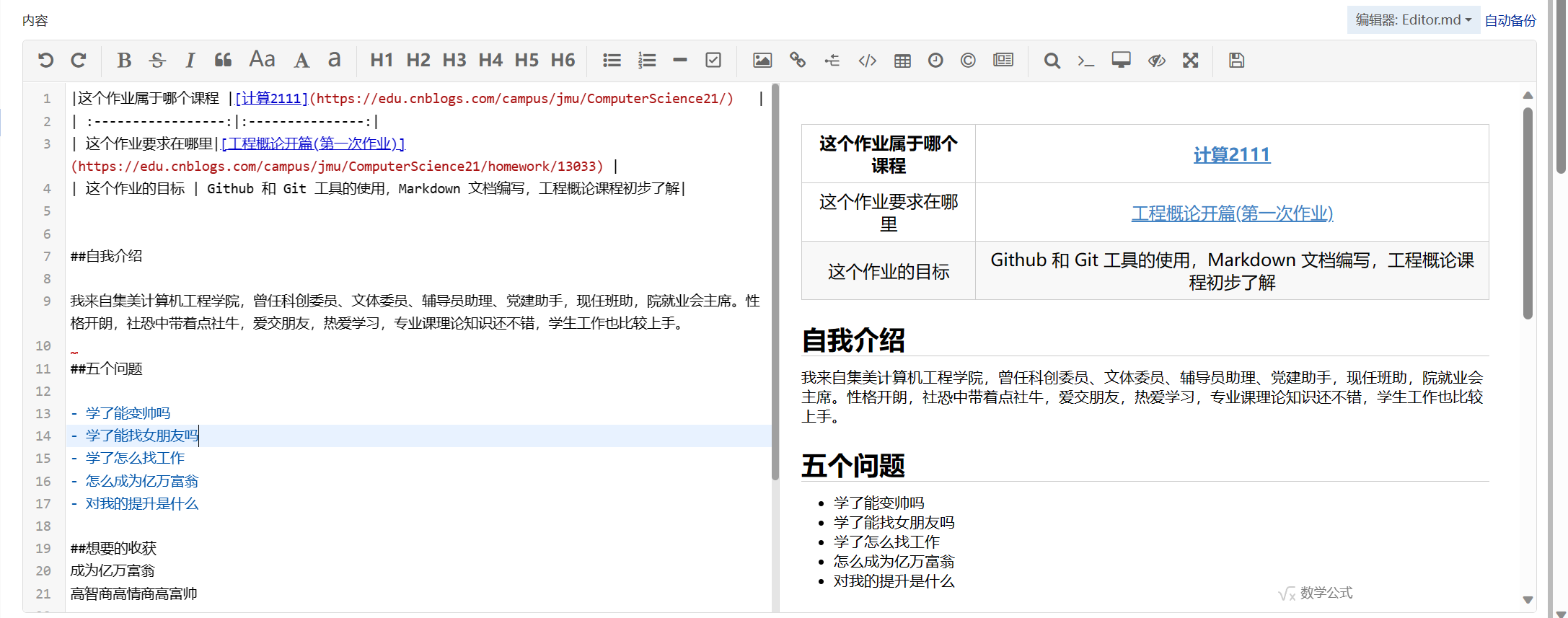Insert H4 heading

click(x=490, y=61)
